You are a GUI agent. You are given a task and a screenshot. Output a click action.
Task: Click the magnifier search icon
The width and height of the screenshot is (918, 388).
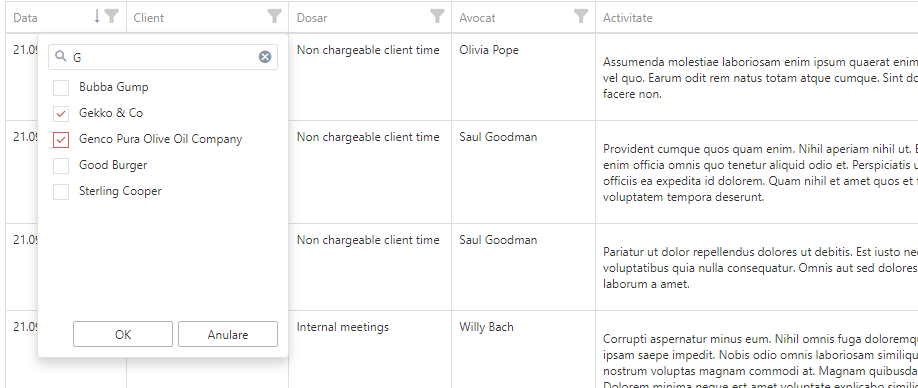click(60, 56)
